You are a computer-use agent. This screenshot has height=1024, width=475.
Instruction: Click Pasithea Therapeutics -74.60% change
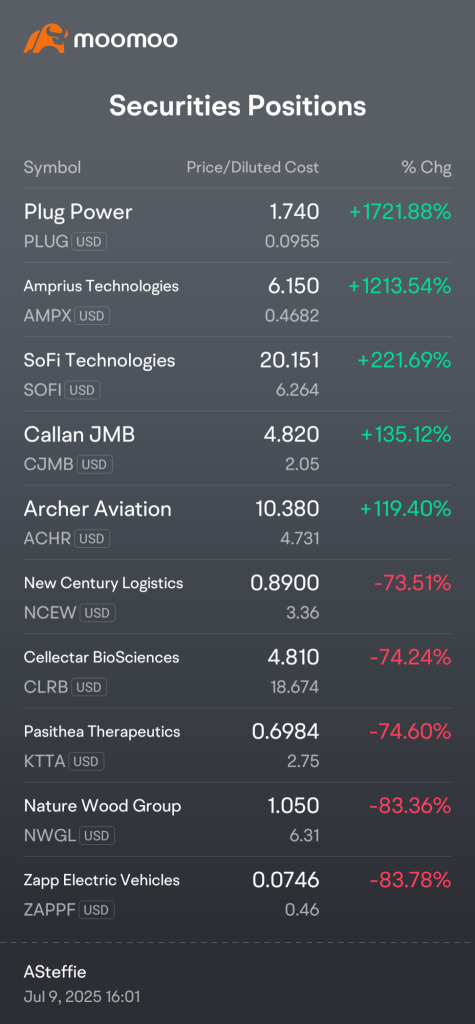(410, 731)
